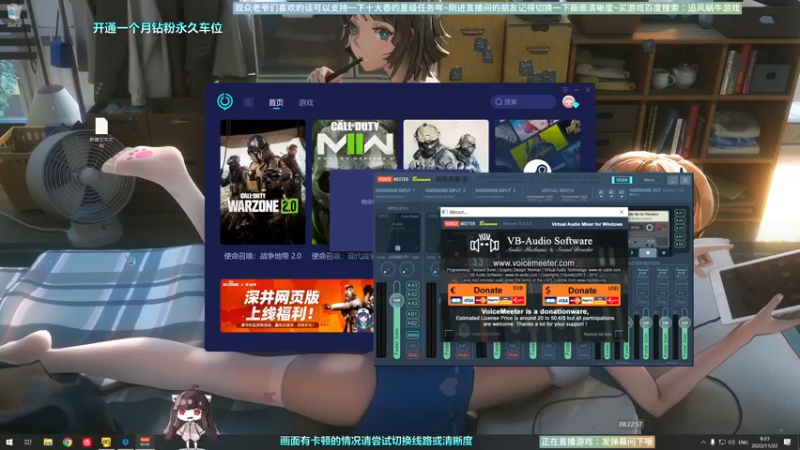The image size is (800, 450).
Task: Adjust the rightmost master section fader
Action: click(x=684, y=323)
